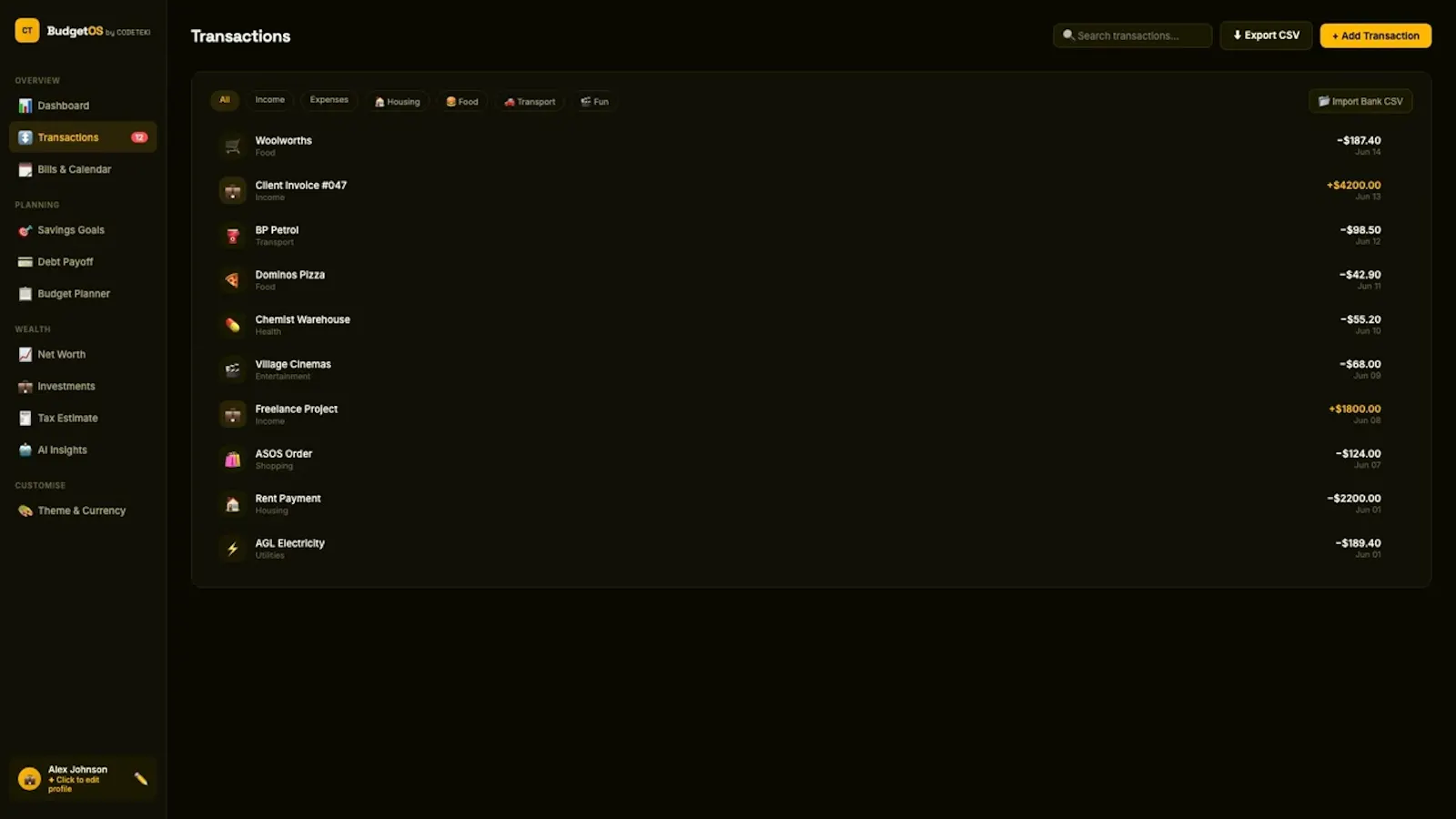Filter by Fun category

[x=594, y=101]
